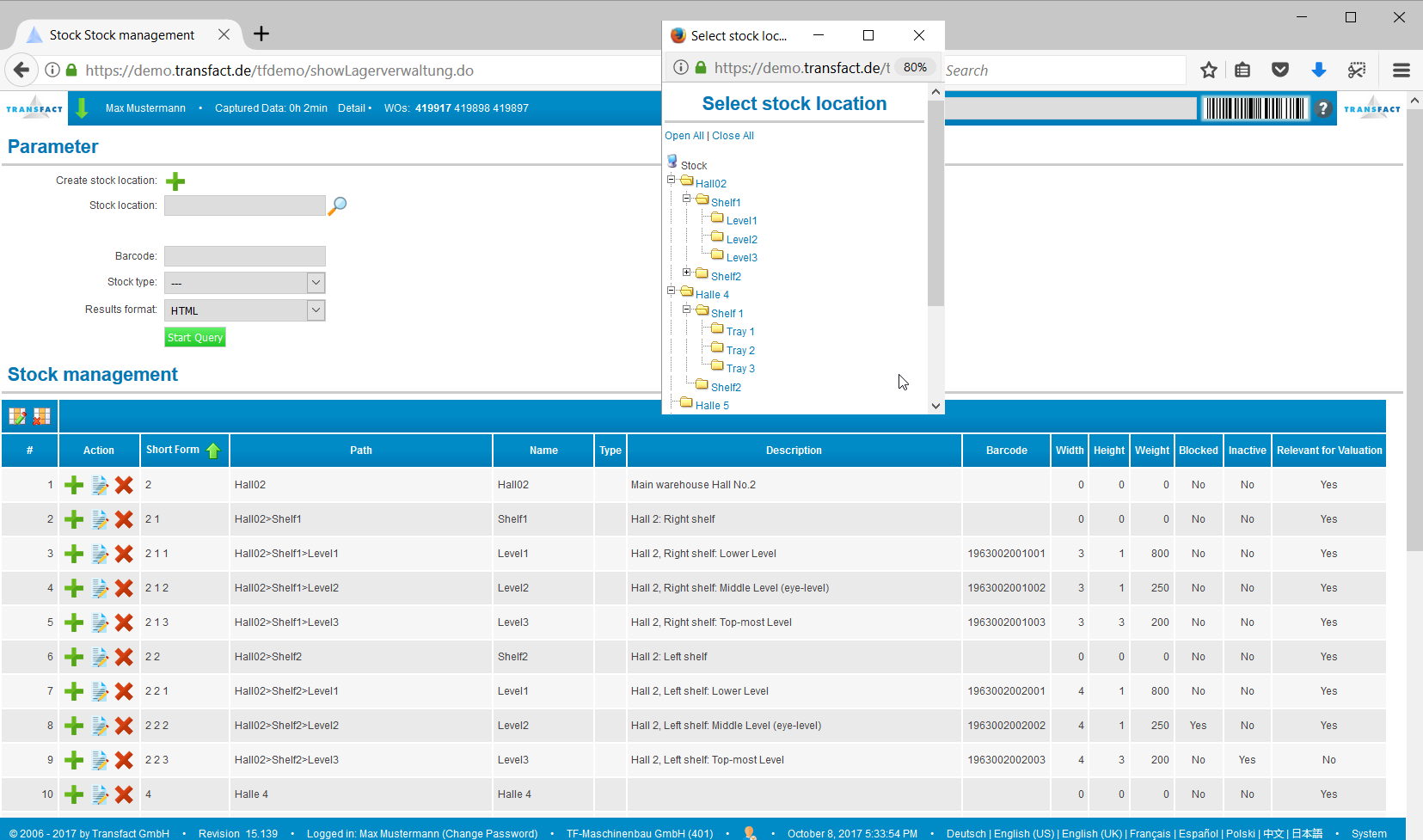This screenshot has height=840, width=1423.
Task: Click Open All link in popup
Action: [684, 136]
